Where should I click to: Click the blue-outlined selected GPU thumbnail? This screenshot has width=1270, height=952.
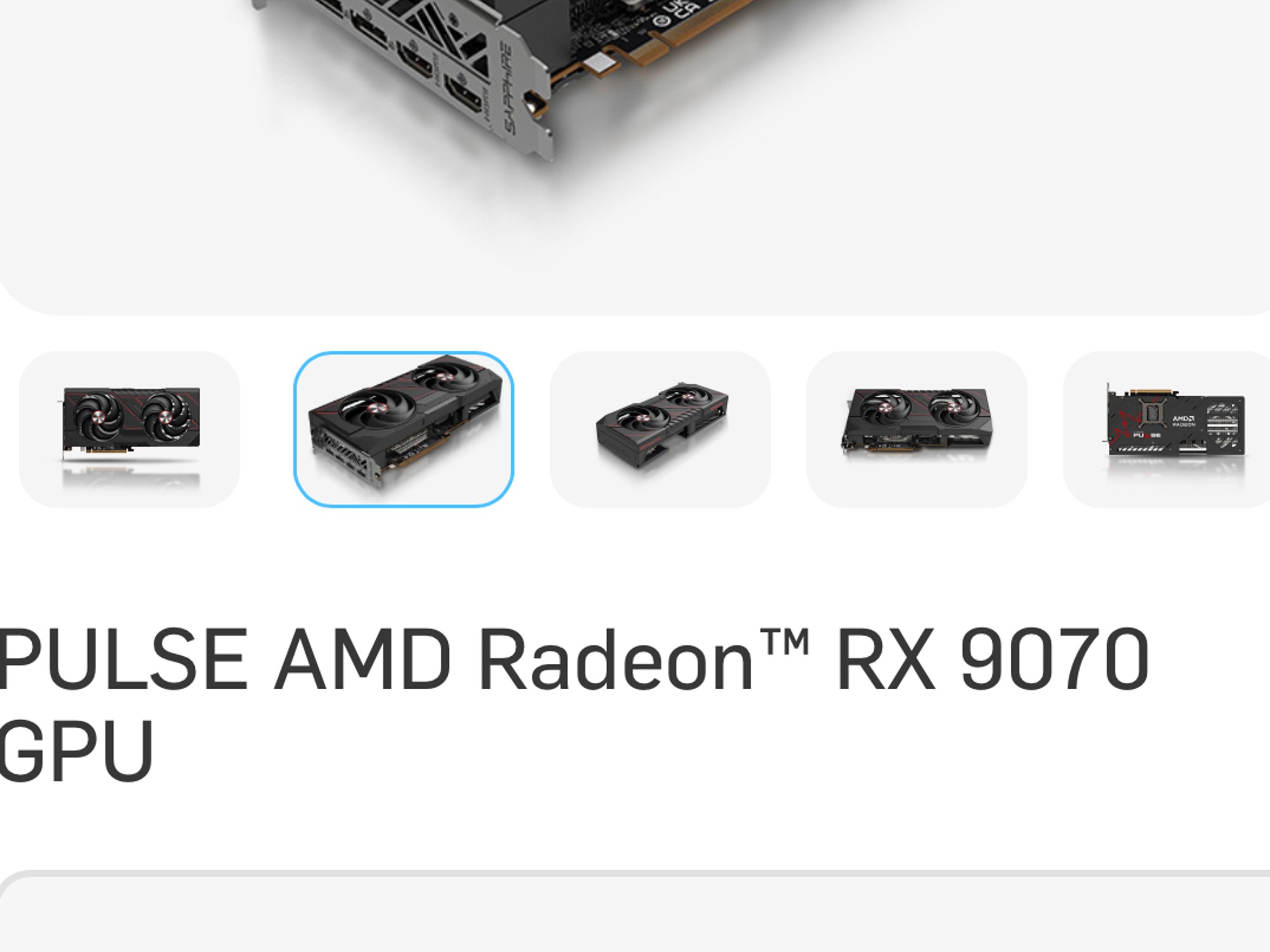pyautogui.click(x=404, y=430)
